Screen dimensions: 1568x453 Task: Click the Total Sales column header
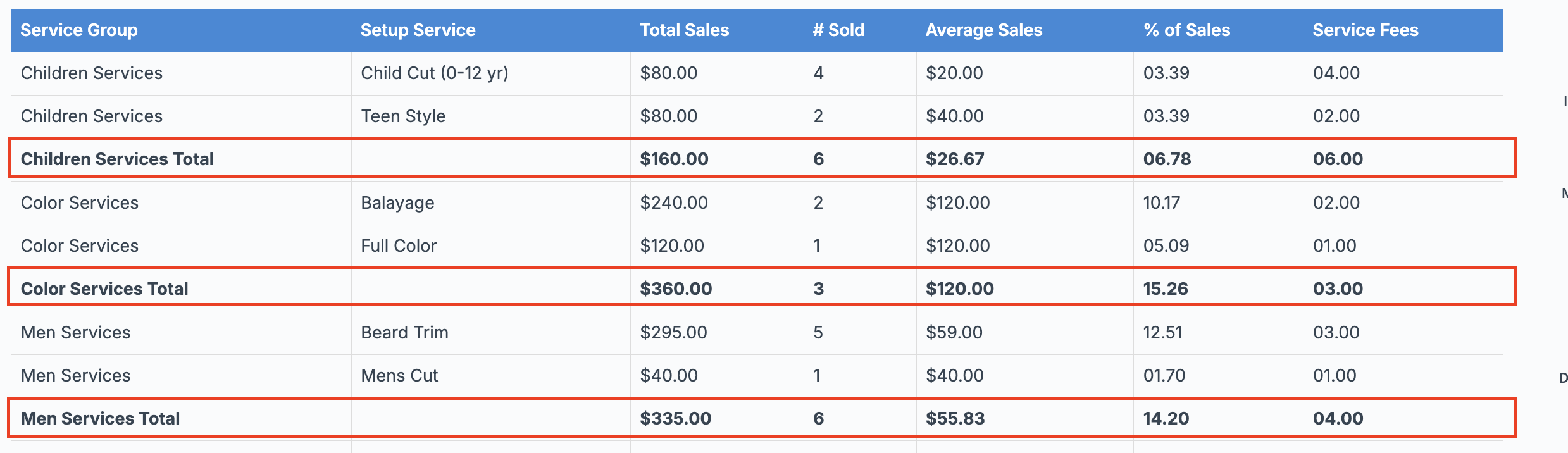point(684,30)
